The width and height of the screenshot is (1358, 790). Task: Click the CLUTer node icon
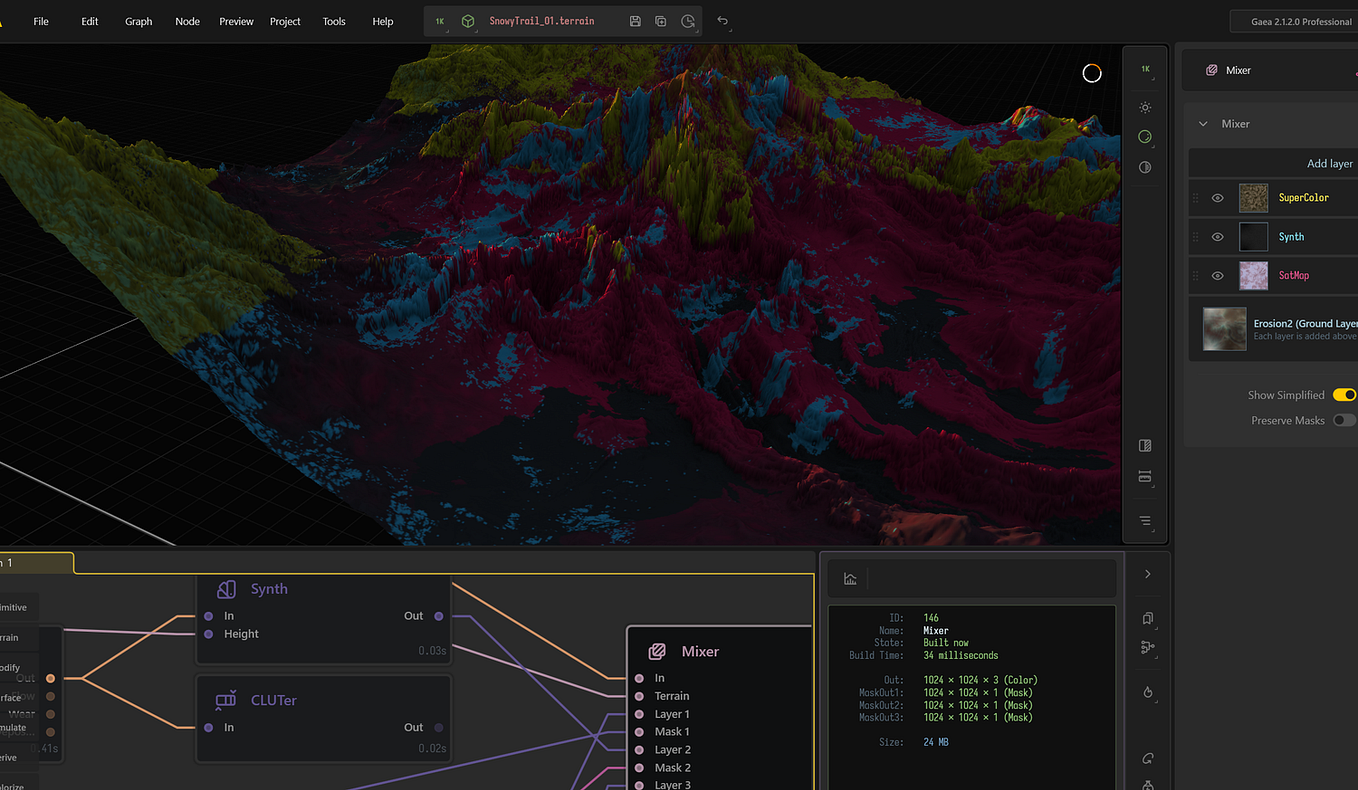227,700
